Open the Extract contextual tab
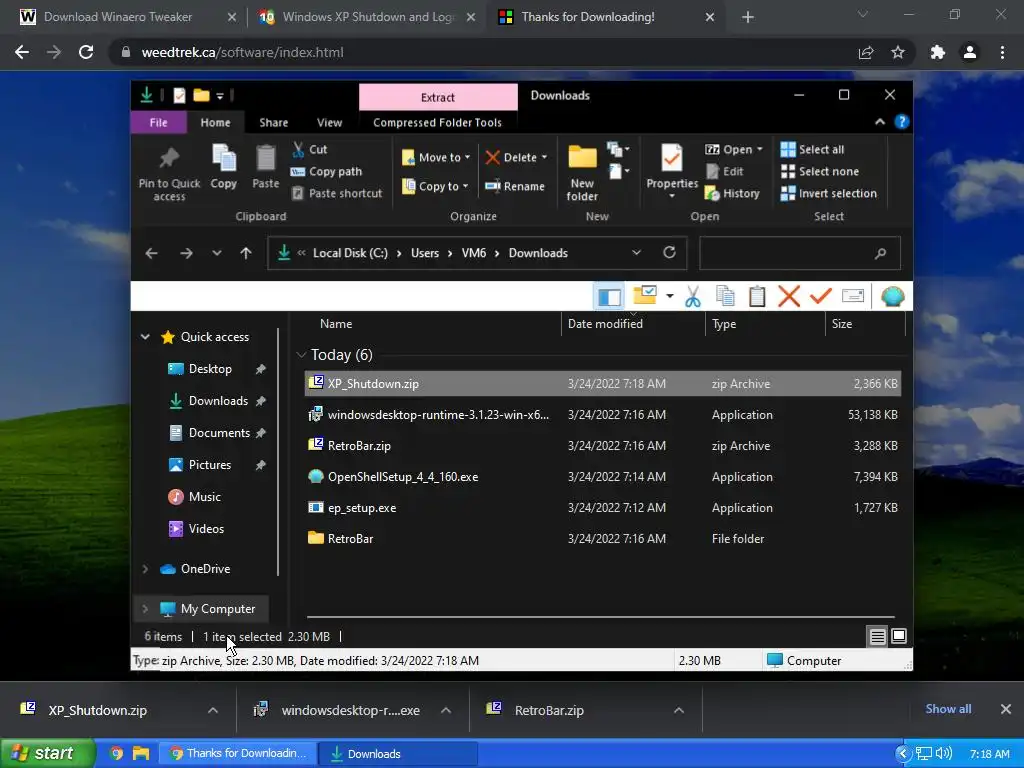The image size is (1024, 768). pyautogui.click(x=438, y=97)
